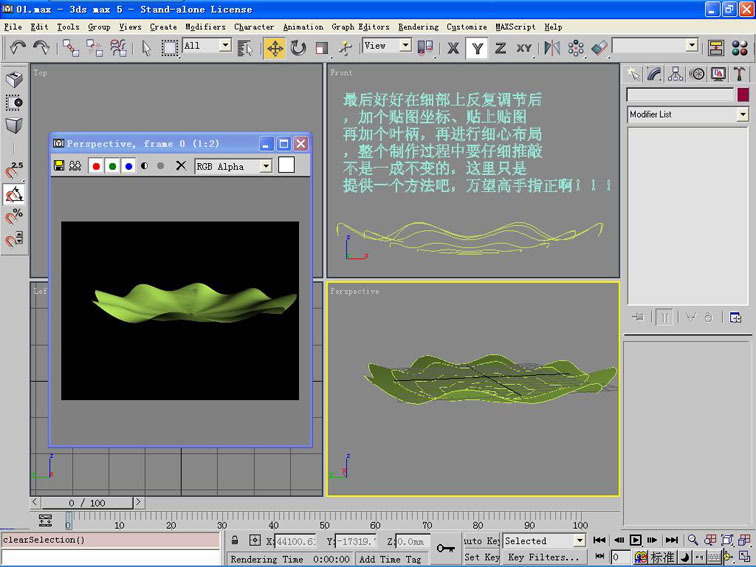This screenshot has width=756, height=567.
Task: Toggle blue channel in render window
Action: tap(128, 166)
